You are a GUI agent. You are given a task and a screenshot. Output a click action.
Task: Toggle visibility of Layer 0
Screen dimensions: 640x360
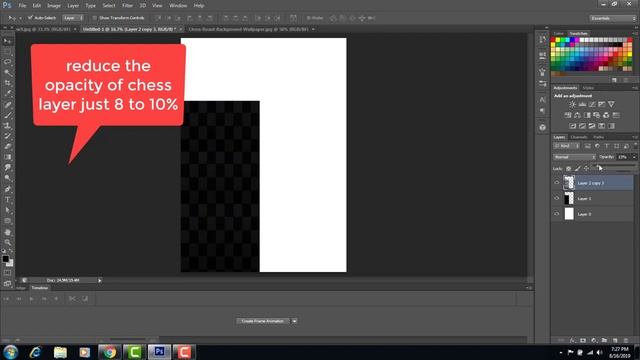(556, 214)
